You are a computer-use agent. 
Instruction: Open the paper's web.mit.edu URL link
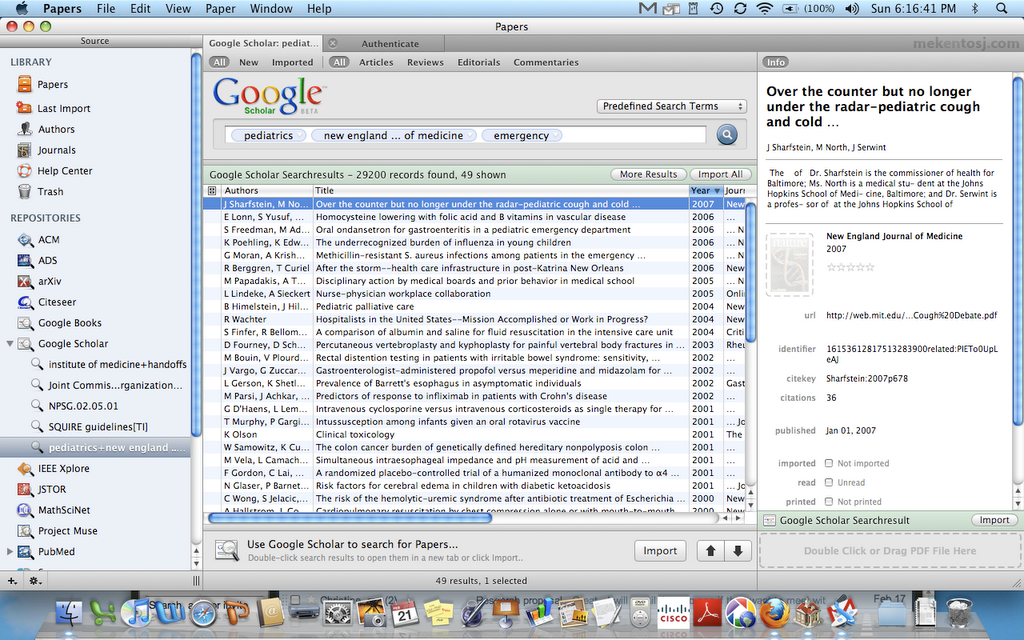(912, 315)
